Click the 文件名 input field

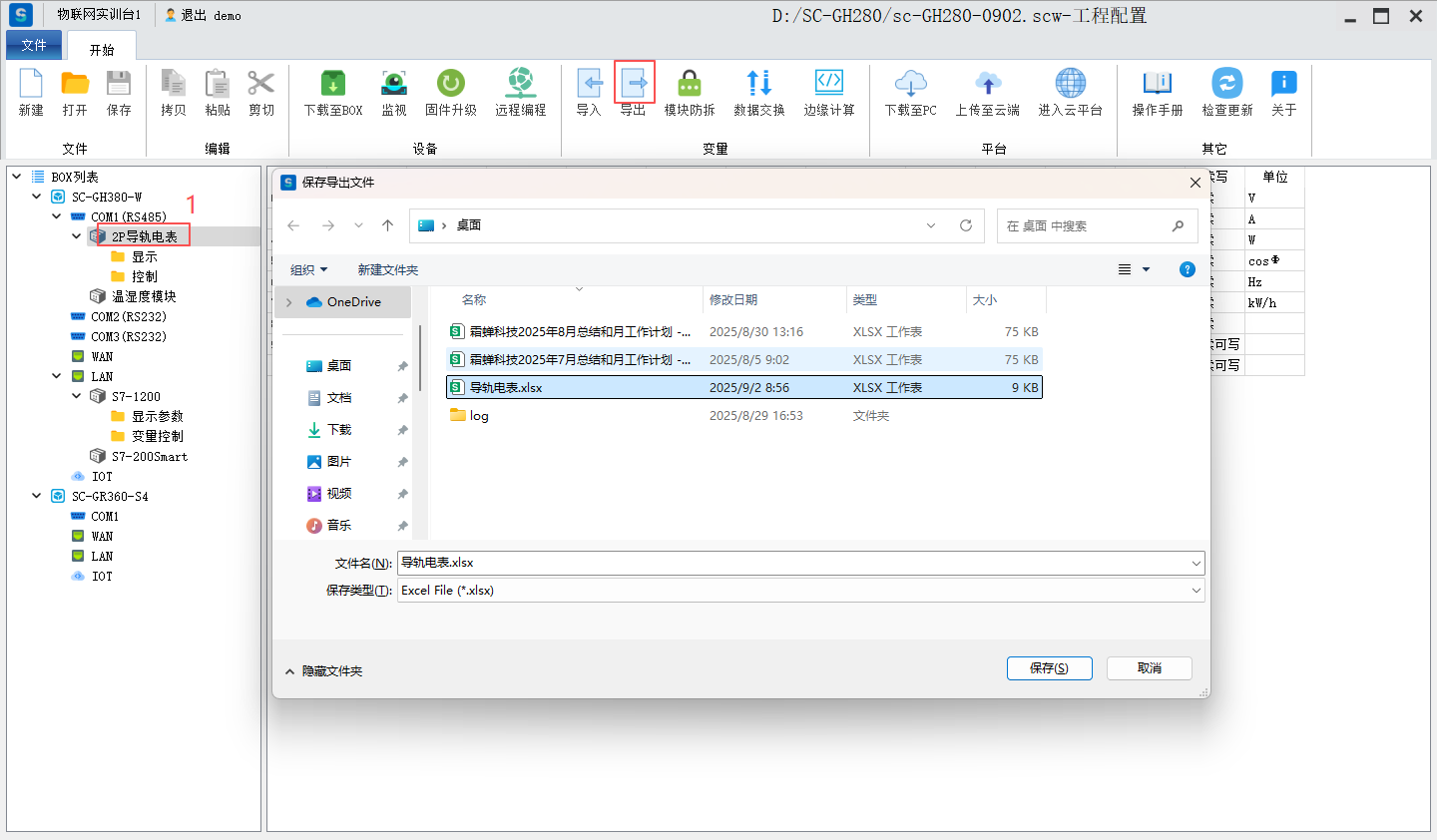click(793, 563)
